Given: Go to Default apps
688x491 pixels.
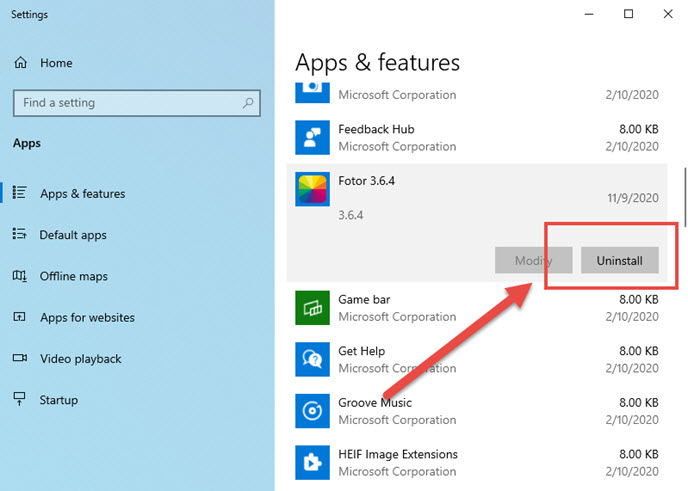Looking at the screenshot, I should click(73, 235).
